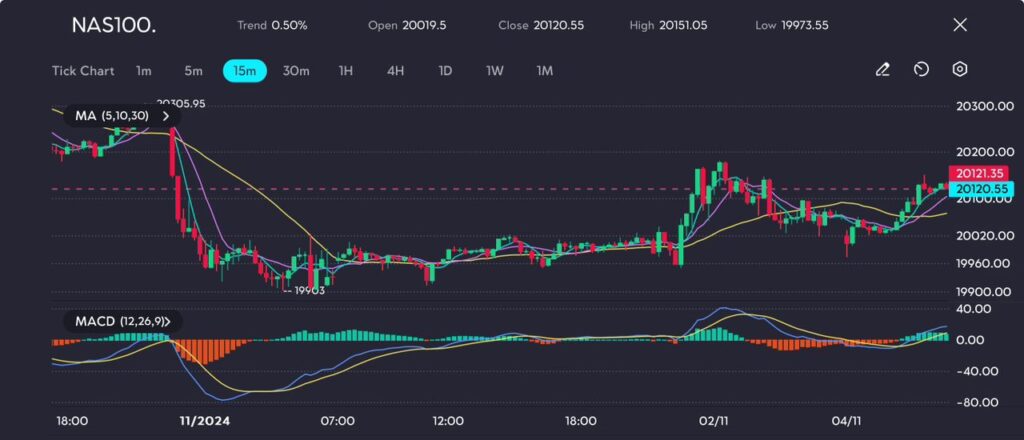Switch to the 1W weekly timeframe
This screenshot has width=1024, height=440.
(494, 71)
